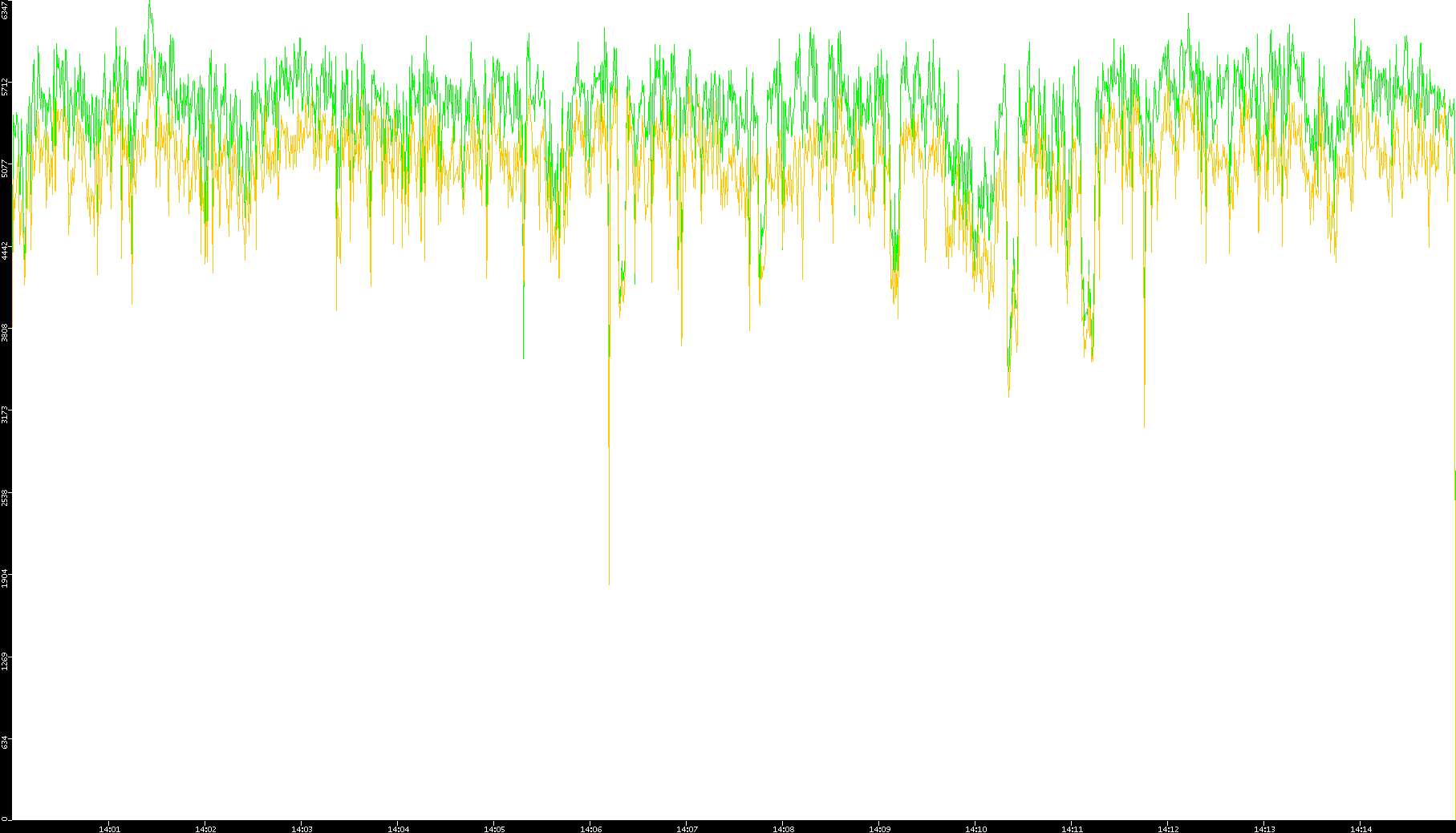Select the 5077 vertical axis label

pyautogui.click(x=6, y=168)
